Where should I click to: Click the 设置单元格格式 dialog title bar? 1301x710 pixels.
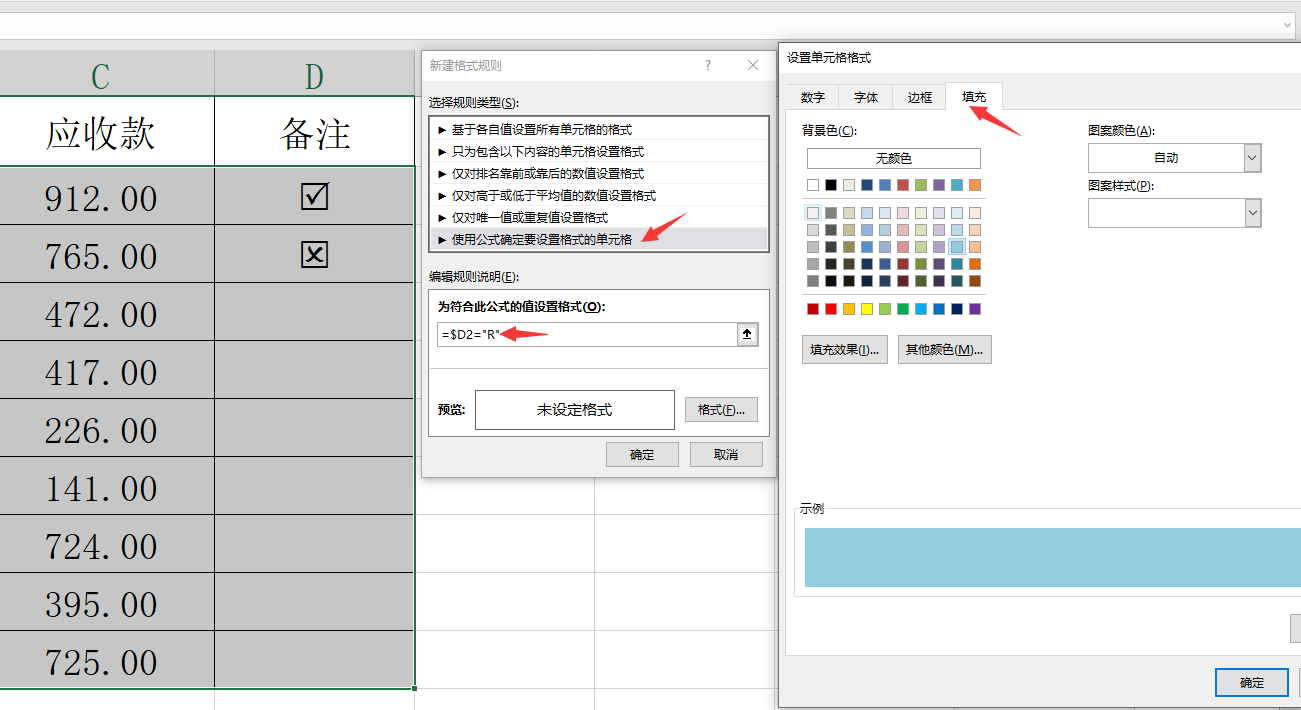[1040, 58]
